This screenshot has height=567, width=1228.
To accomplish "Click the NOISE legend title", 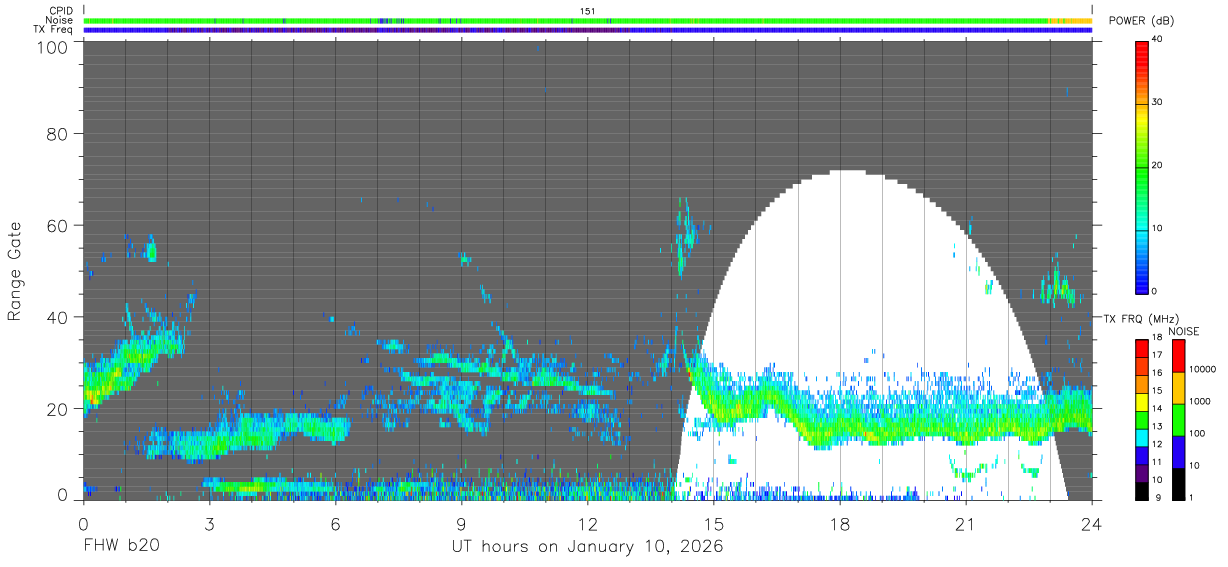I will tap(1184, 331).
